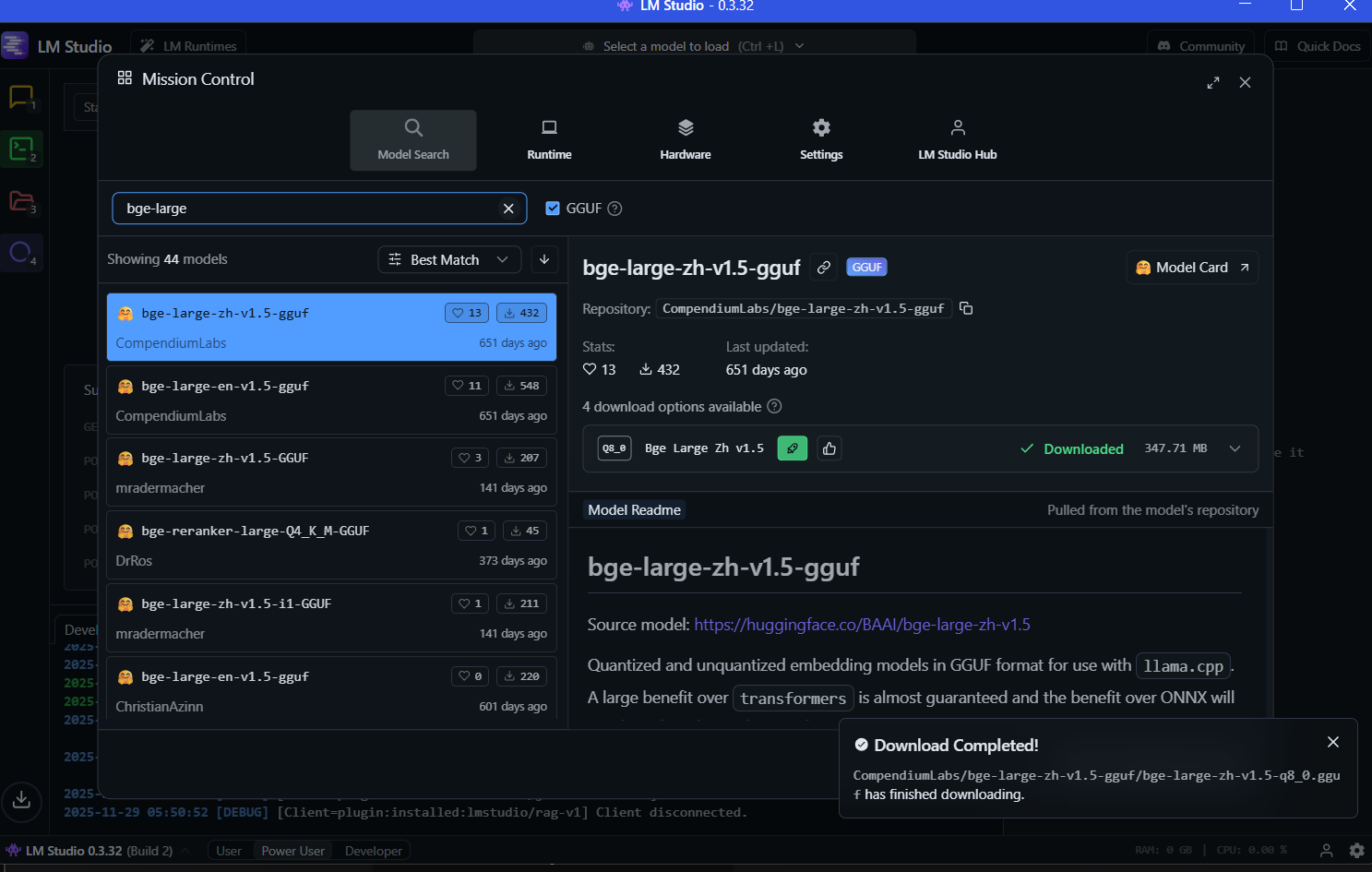Viewport: 1372px width, 872px height.
Task: Reverse the sort direction arrow
Action: [544, 259]
